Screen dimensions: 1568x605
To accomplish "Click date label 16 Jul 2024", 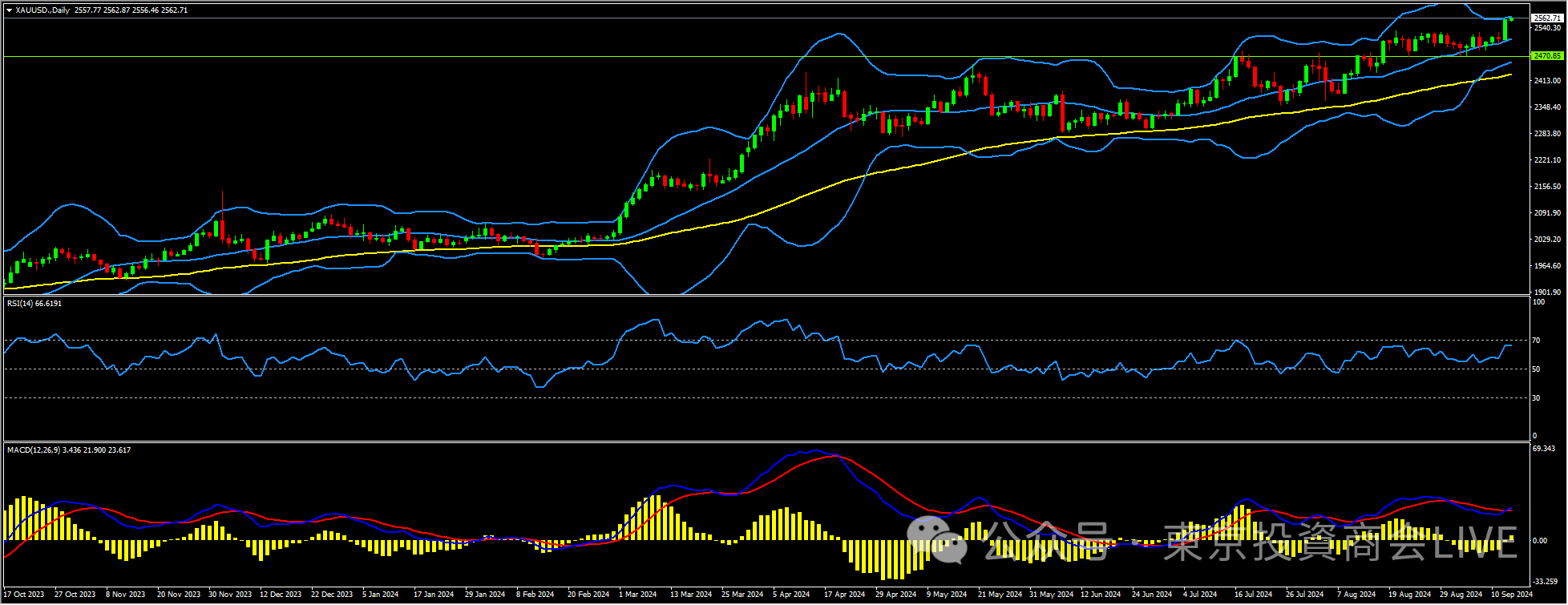I will [1254, 595].
